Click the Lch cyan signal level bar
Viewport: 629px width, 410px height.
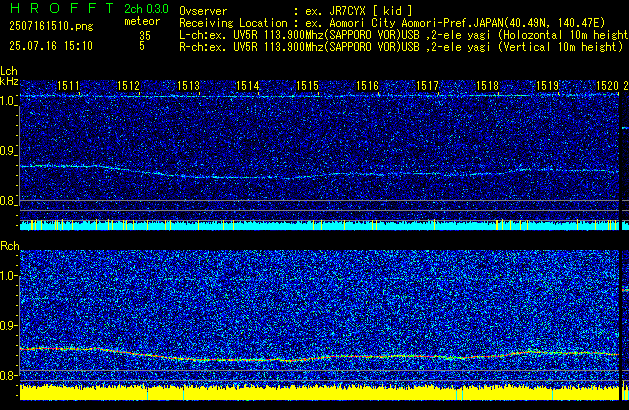319,225
